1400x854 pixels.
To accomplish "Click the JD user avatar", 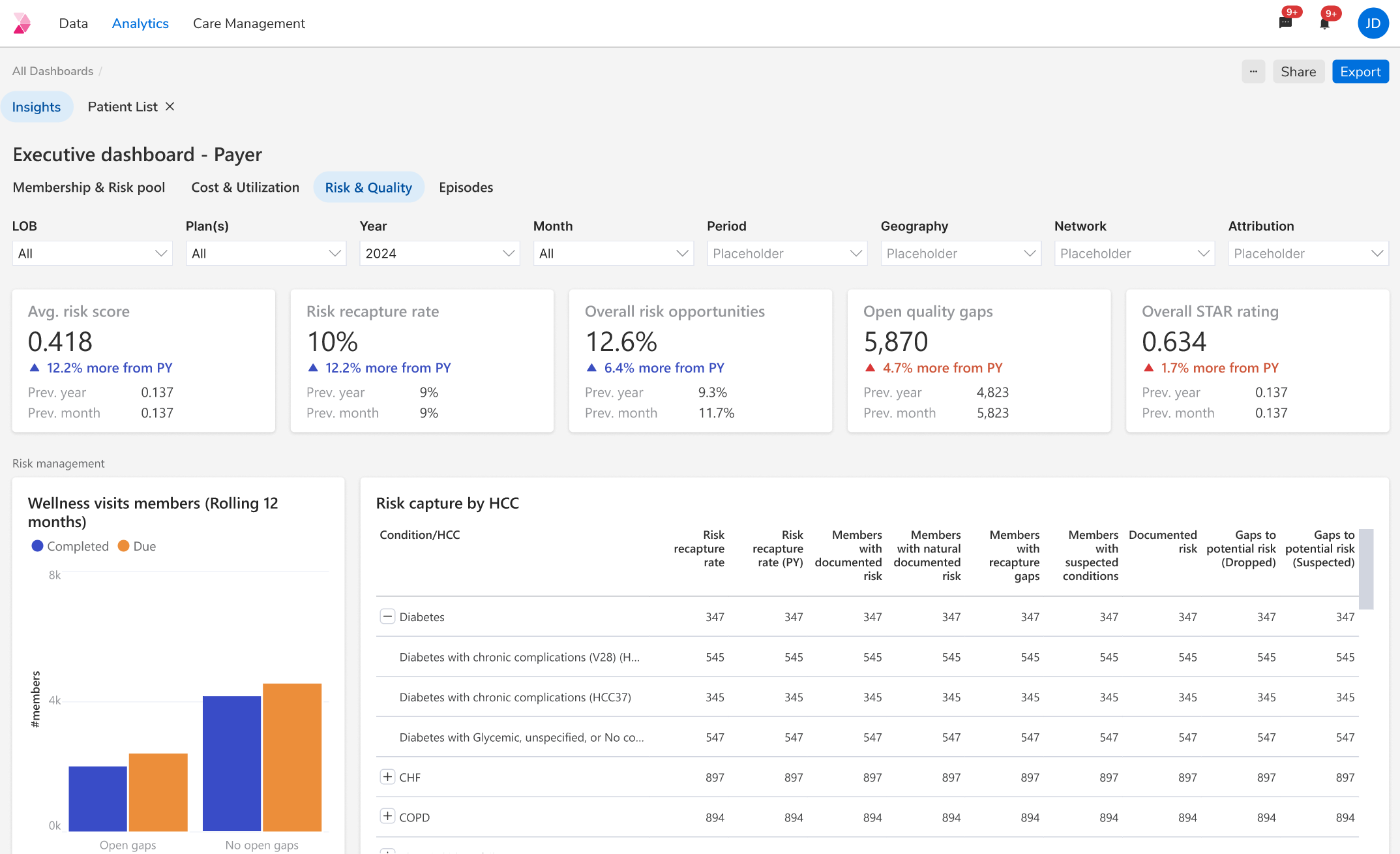I will (x=1373, y=23).
